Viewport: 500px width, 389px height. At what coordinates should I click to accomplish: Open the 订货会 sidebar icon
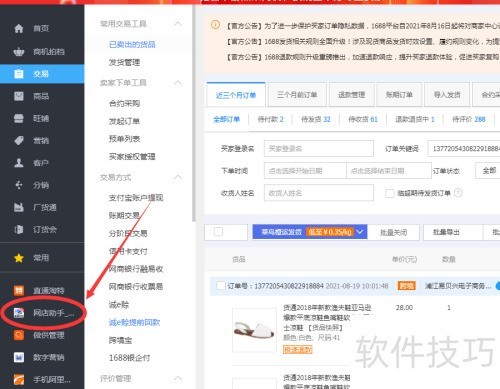pyautogui.click(x=19, y=229)
